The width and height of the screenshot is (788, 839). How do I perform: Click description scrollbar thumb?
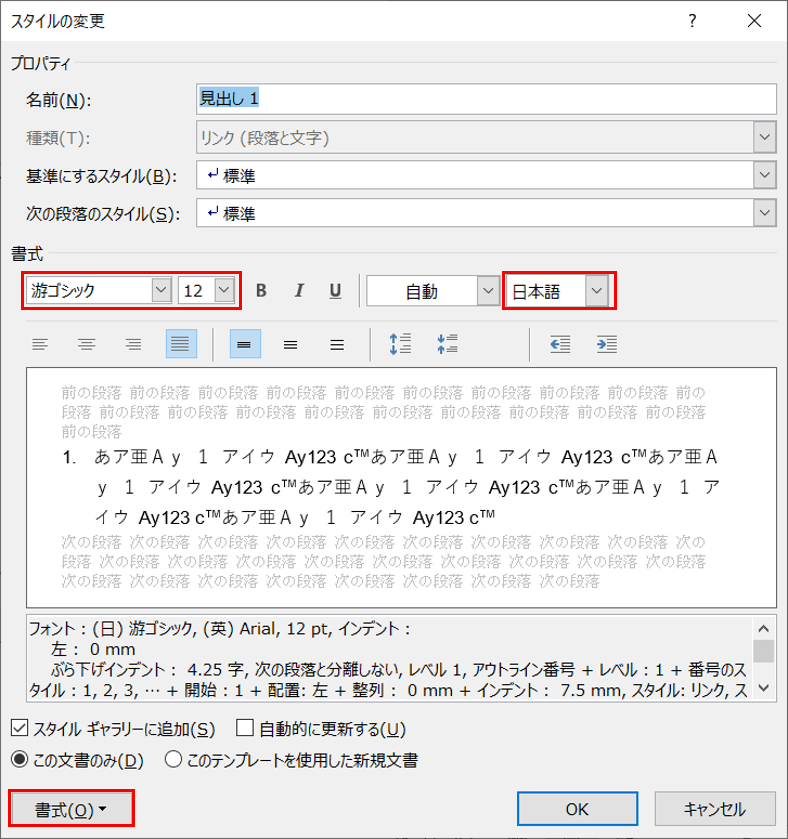(764, 651)
